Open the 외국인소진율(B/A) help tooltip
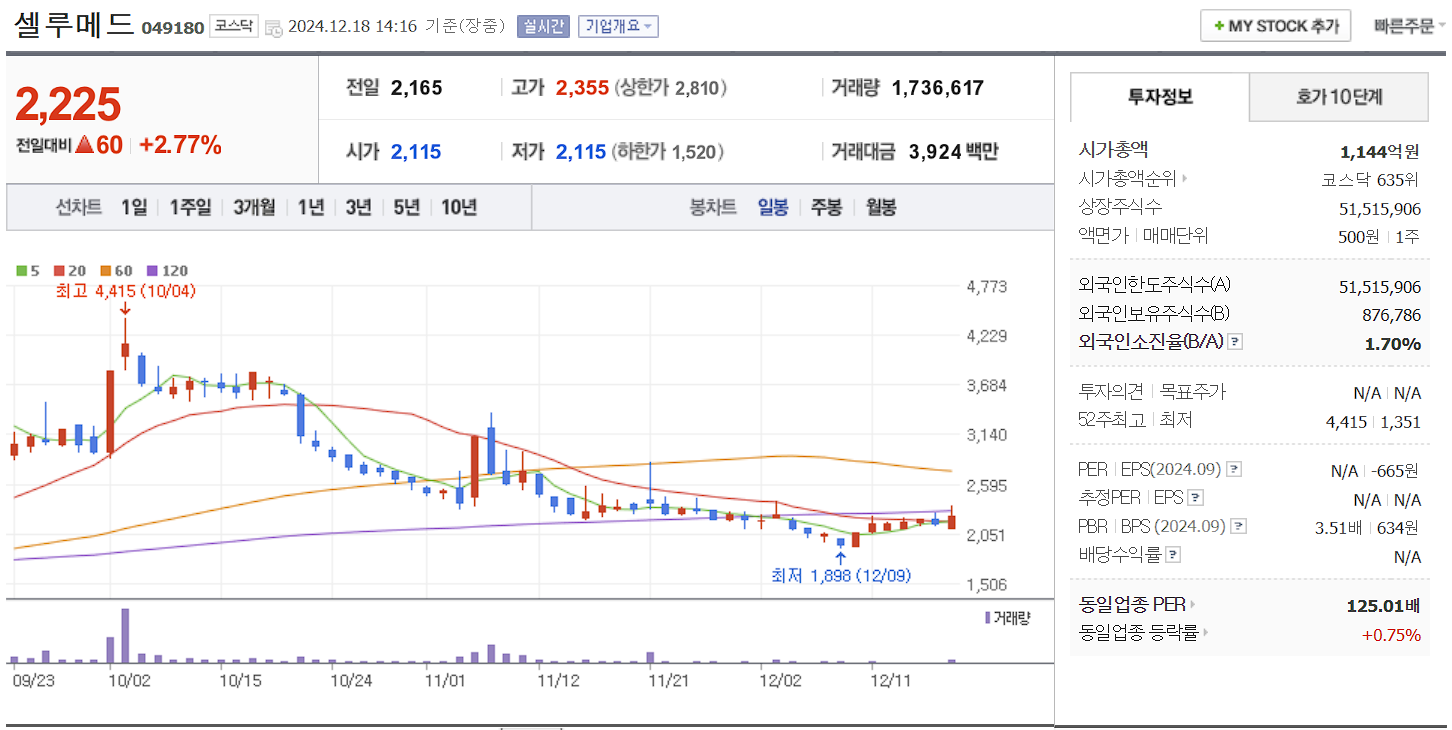This screenshot has width=1452, height=730. pos(1236,341)
